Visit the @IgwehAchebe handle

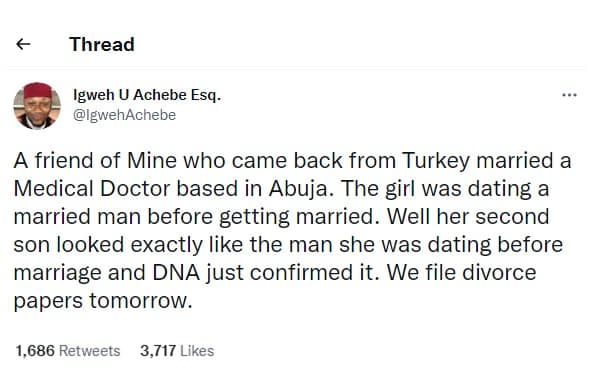click(x=124, y=115)
